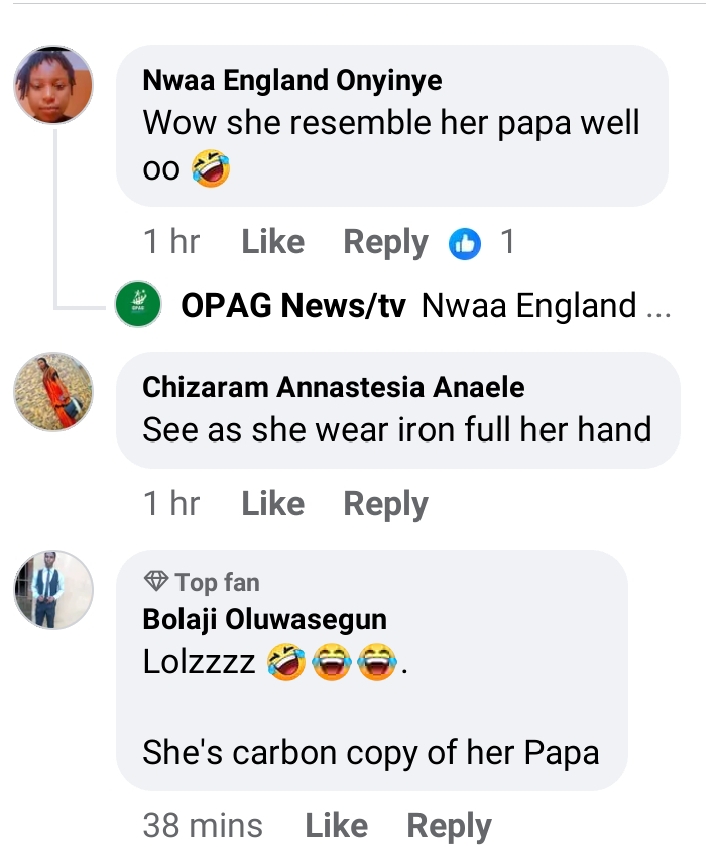
Task: Expand the OPAG News/tv reply thread
Action: pos(545,306)
